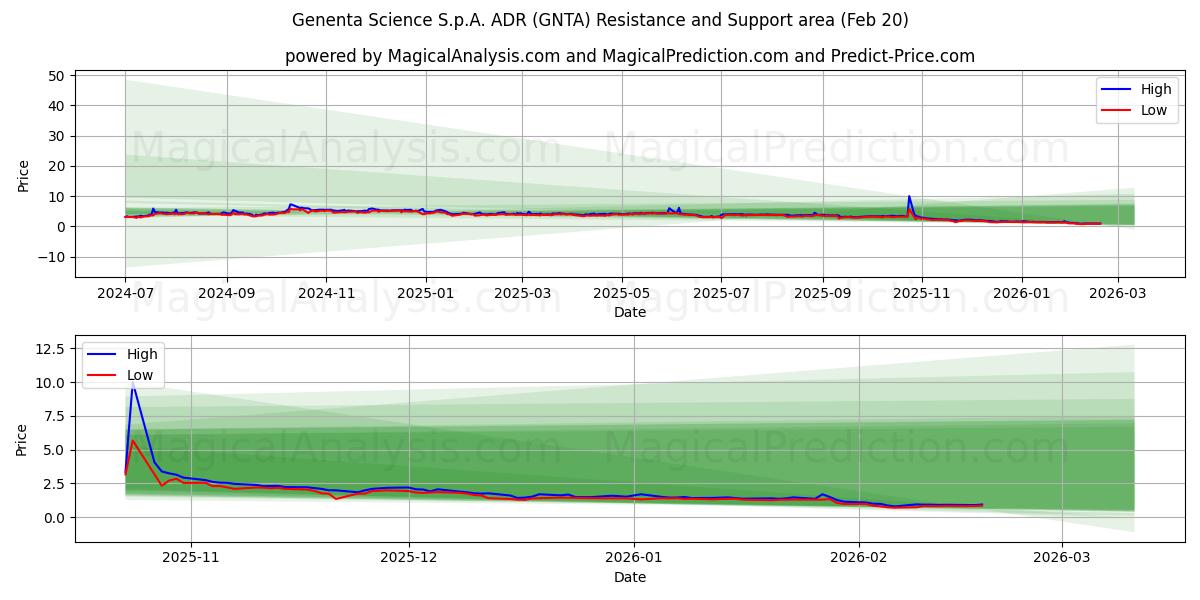
Task: Click the '2025-03' date tick on top chart
Action: pos(523,295)
